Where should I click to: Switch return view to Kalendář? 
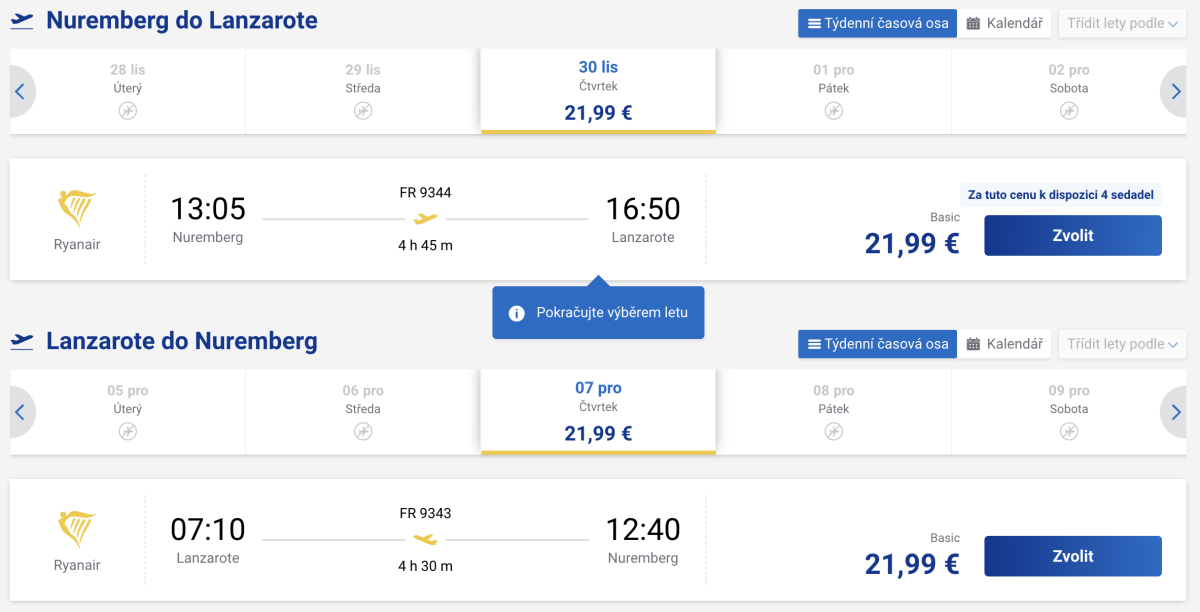tap(1005, 344)
